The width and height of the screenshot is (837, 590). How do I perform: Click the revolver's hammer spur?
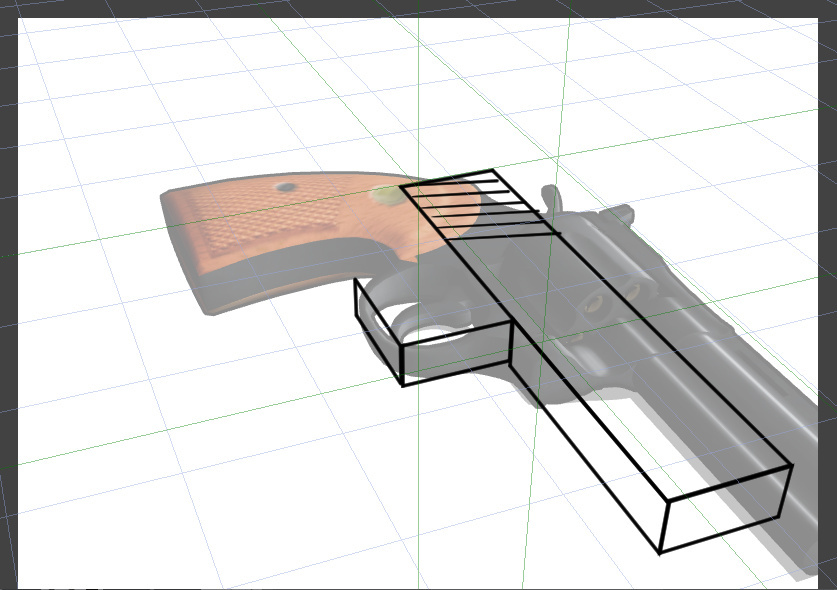[x=551, y=198]
